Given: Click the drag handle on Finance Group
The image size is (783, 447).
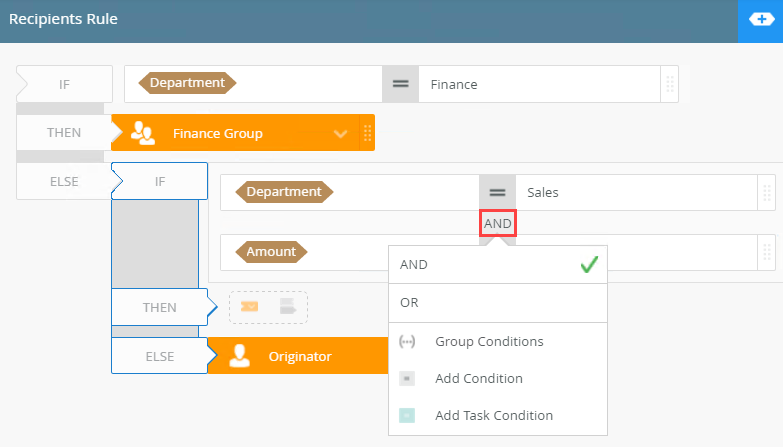Looking at the screenshot, I should pos(367,133).
